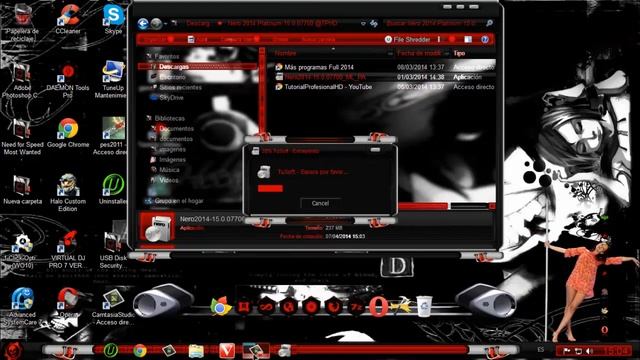Open Halo Custom Edition desktop icon
Image resolution: width=640 pixels, height=360 pixels.
coord(68,193)
